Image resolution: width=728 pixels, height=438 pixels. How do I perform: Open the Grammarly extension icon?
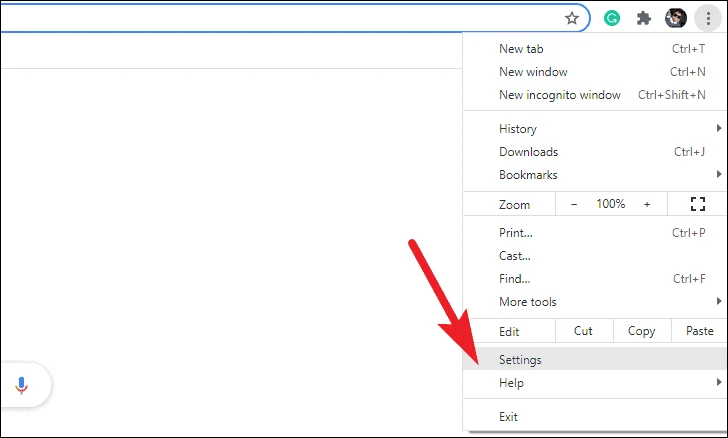pos(612,19)
